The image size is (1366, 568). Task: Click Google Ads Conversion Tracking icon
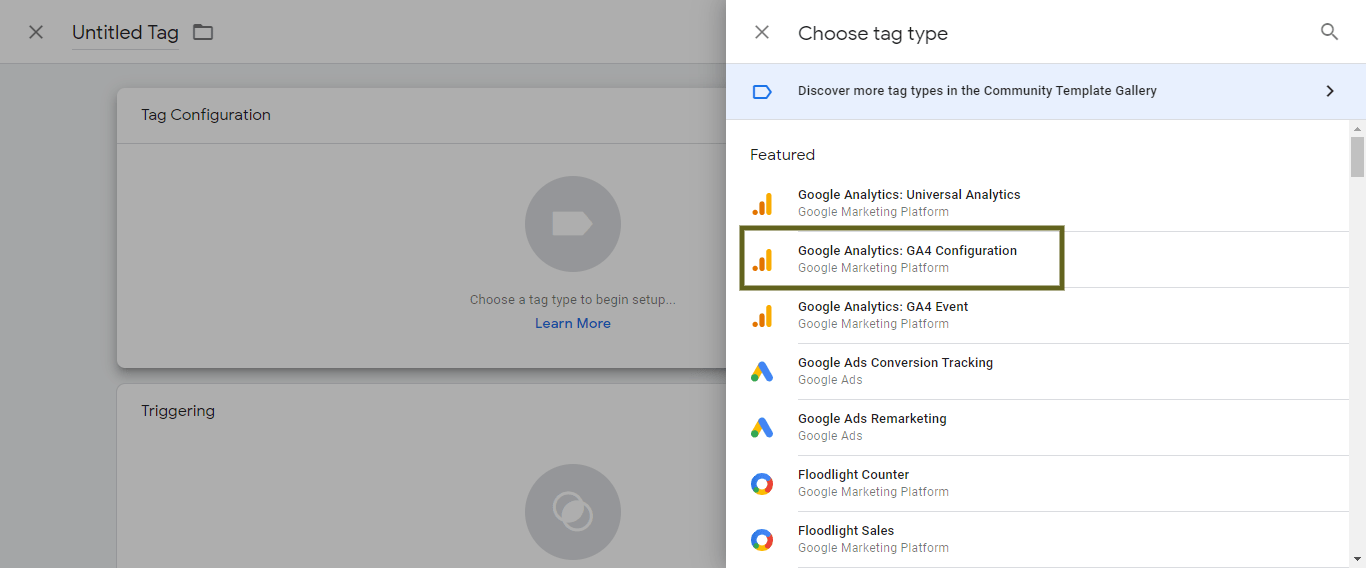(762, 371)
